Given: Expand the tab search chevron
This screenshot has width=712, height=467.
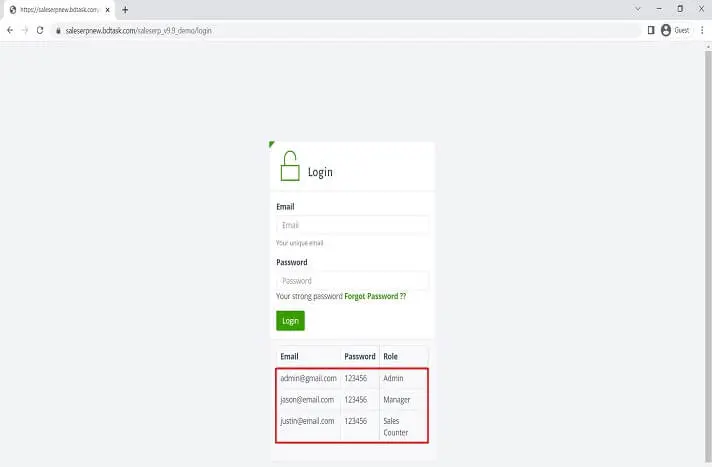Looking at the screenshot, I should [638, 9].
